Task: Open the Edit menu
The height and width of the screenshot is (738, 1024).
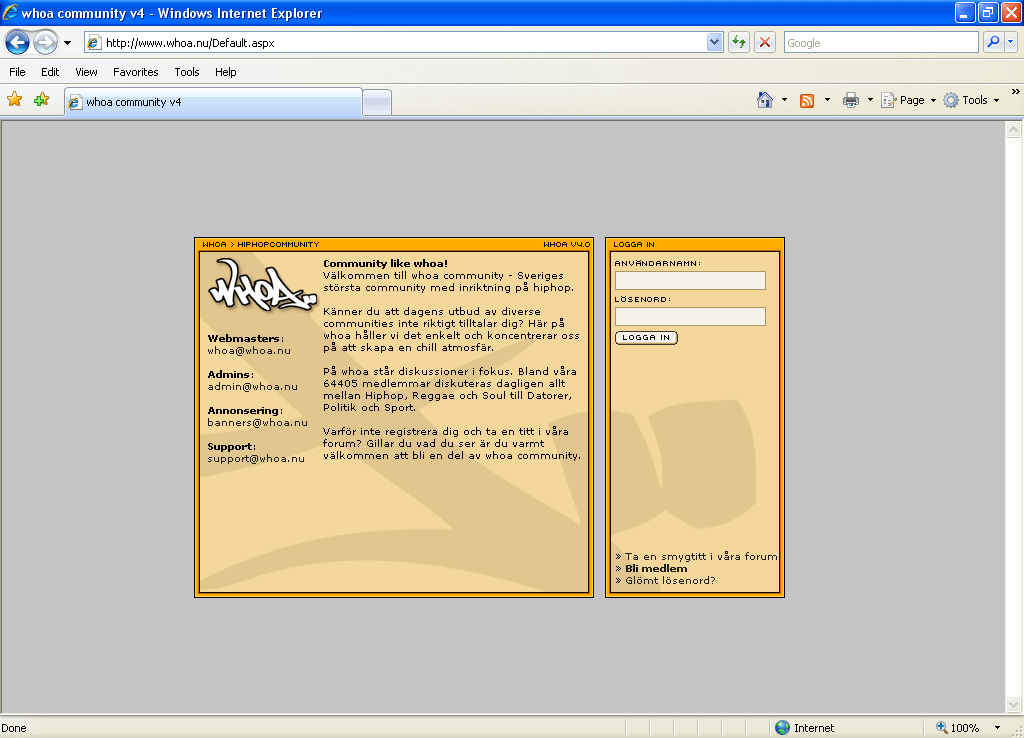Action: coord(50,72)
